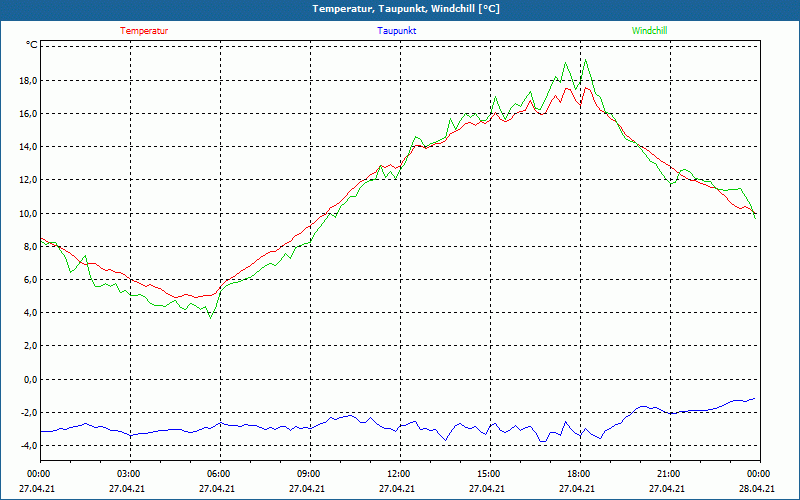Click the green Windchill minimum before 06:00
This screenshot has height=500, width=800.
(210, 318)
